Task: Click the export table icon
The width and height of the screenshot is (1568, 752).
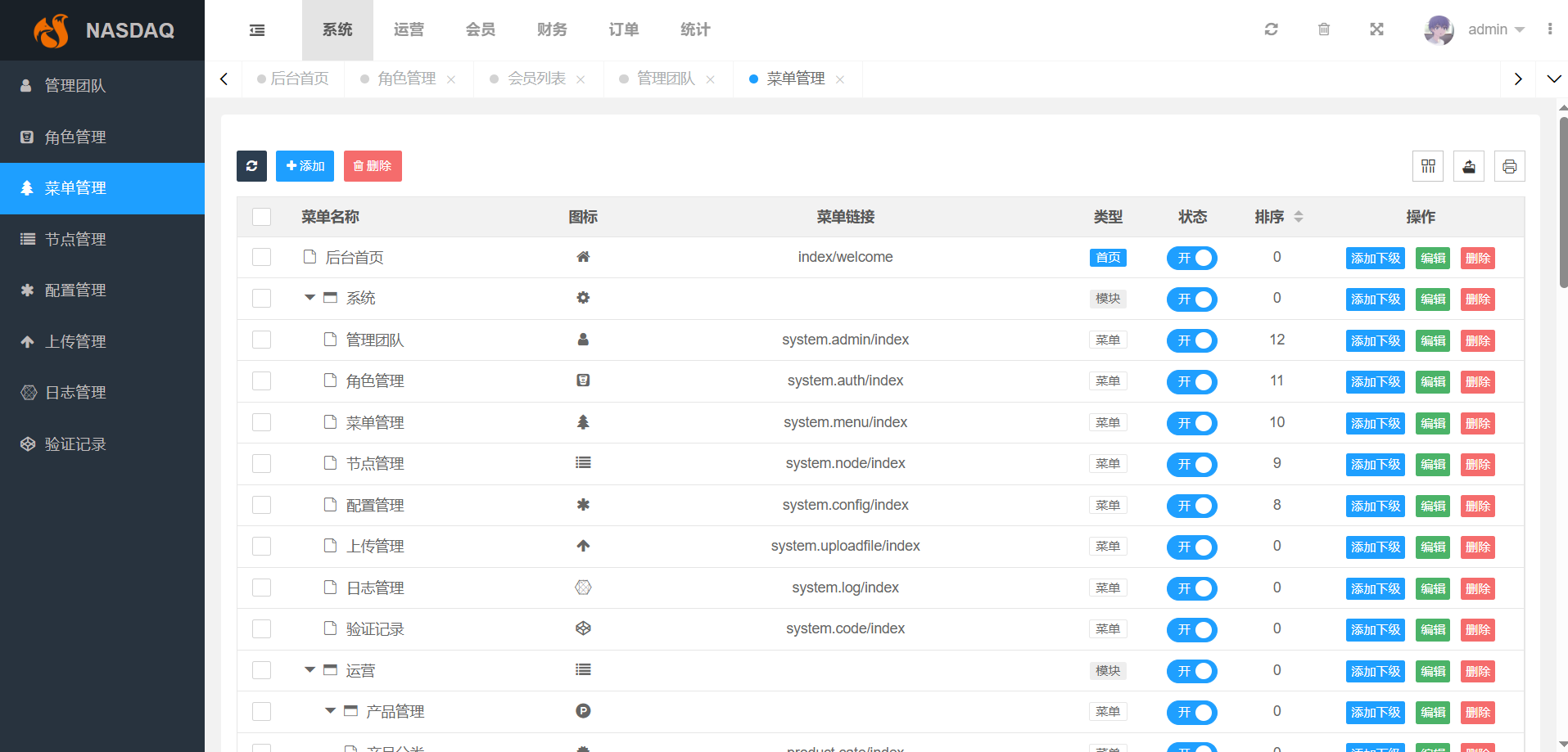Action: [1468, 166]
